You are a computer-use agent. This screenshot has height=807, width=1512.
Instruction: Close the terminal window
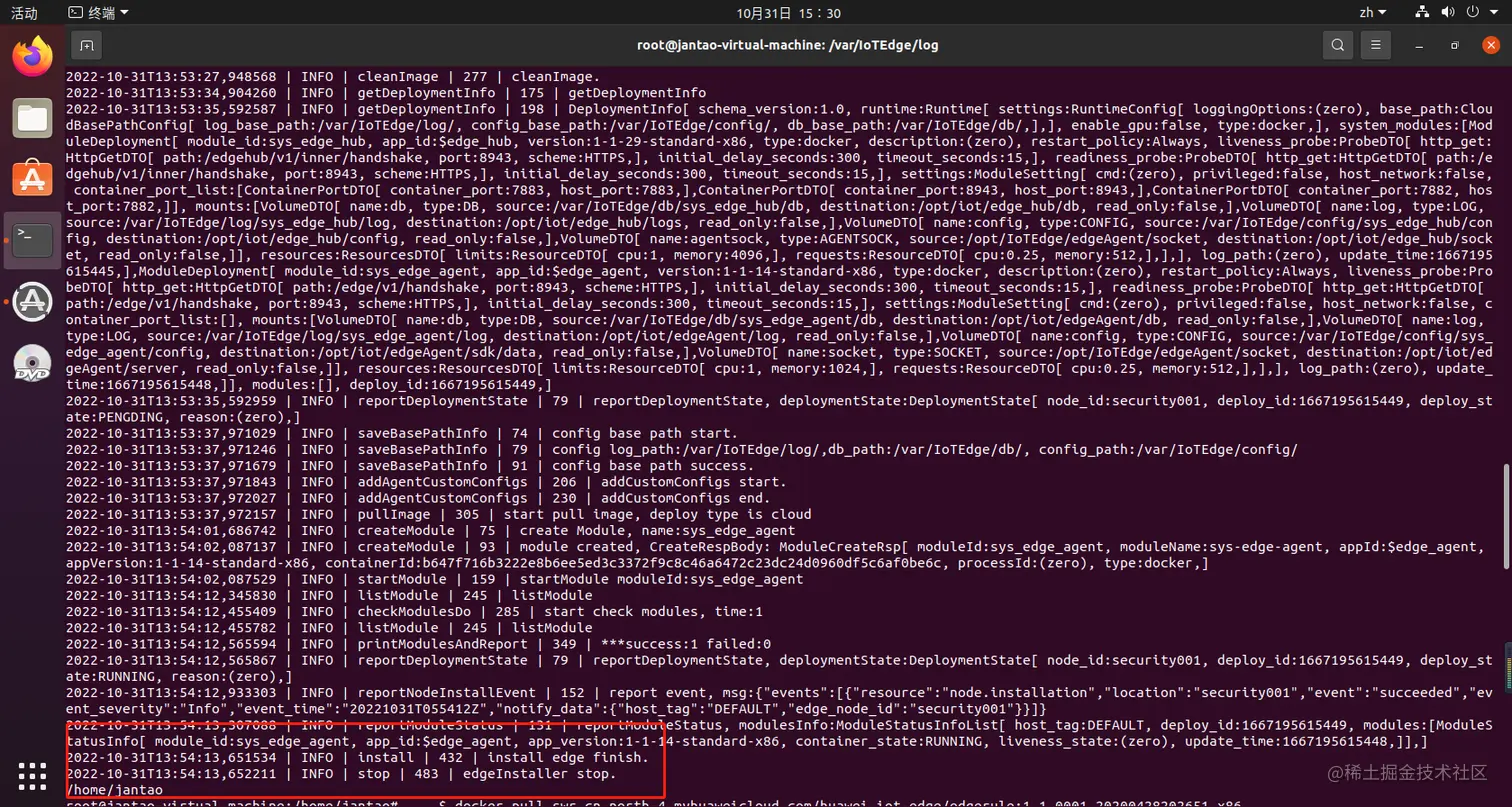[x=1490, y=45]
